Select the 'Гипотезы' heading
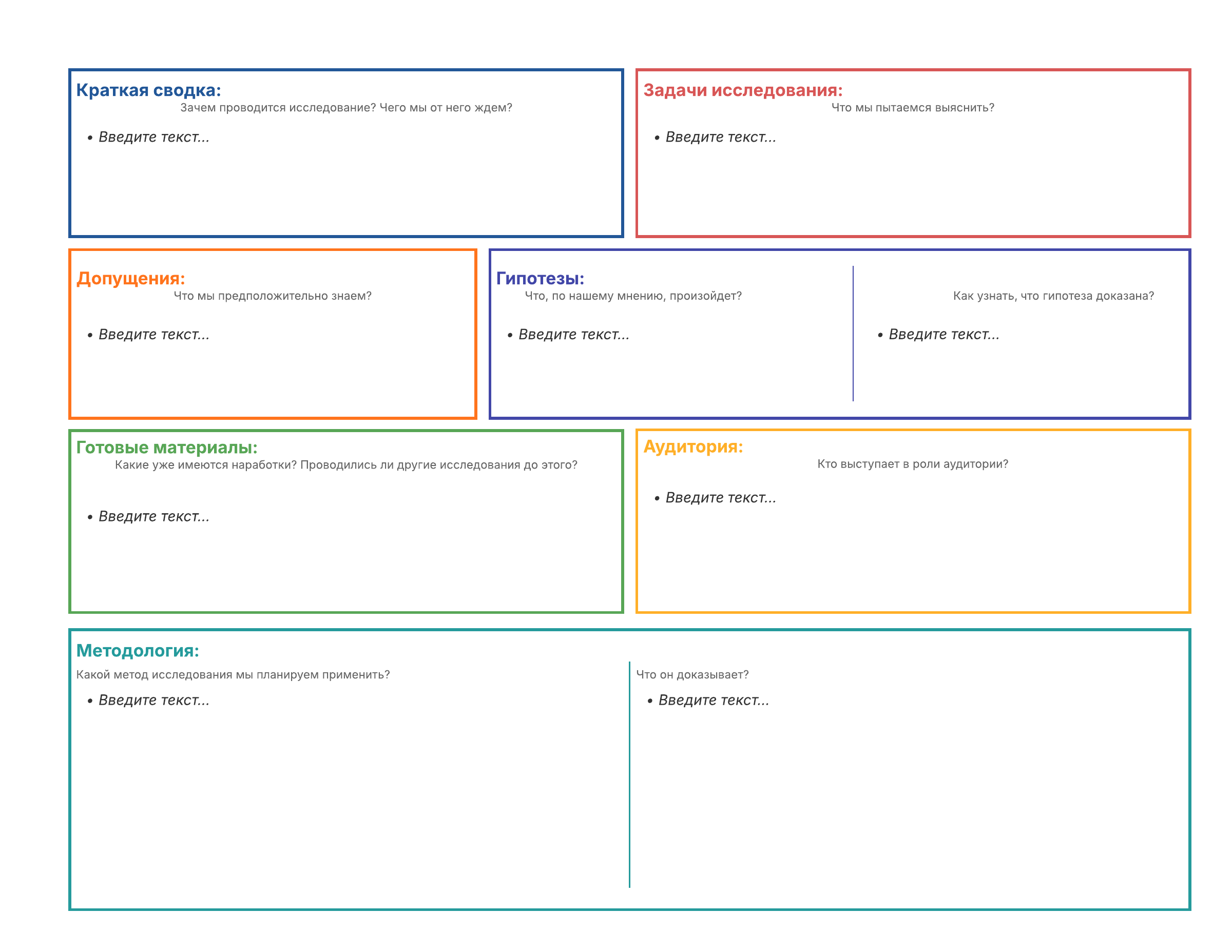 (x=540, y=278)
